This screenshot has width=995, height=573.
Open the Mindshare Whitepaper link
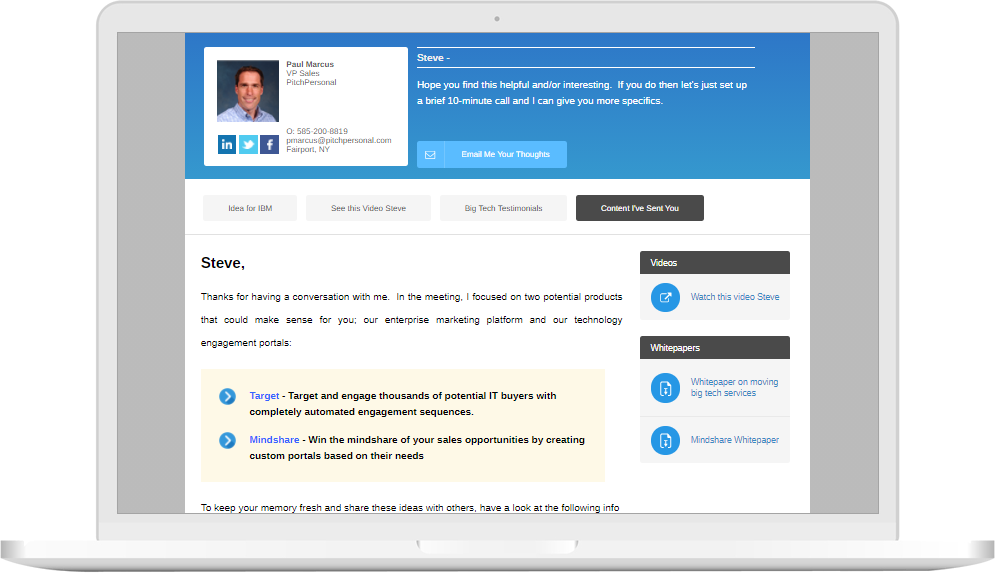pyautogui.click(x=735, y=440)
